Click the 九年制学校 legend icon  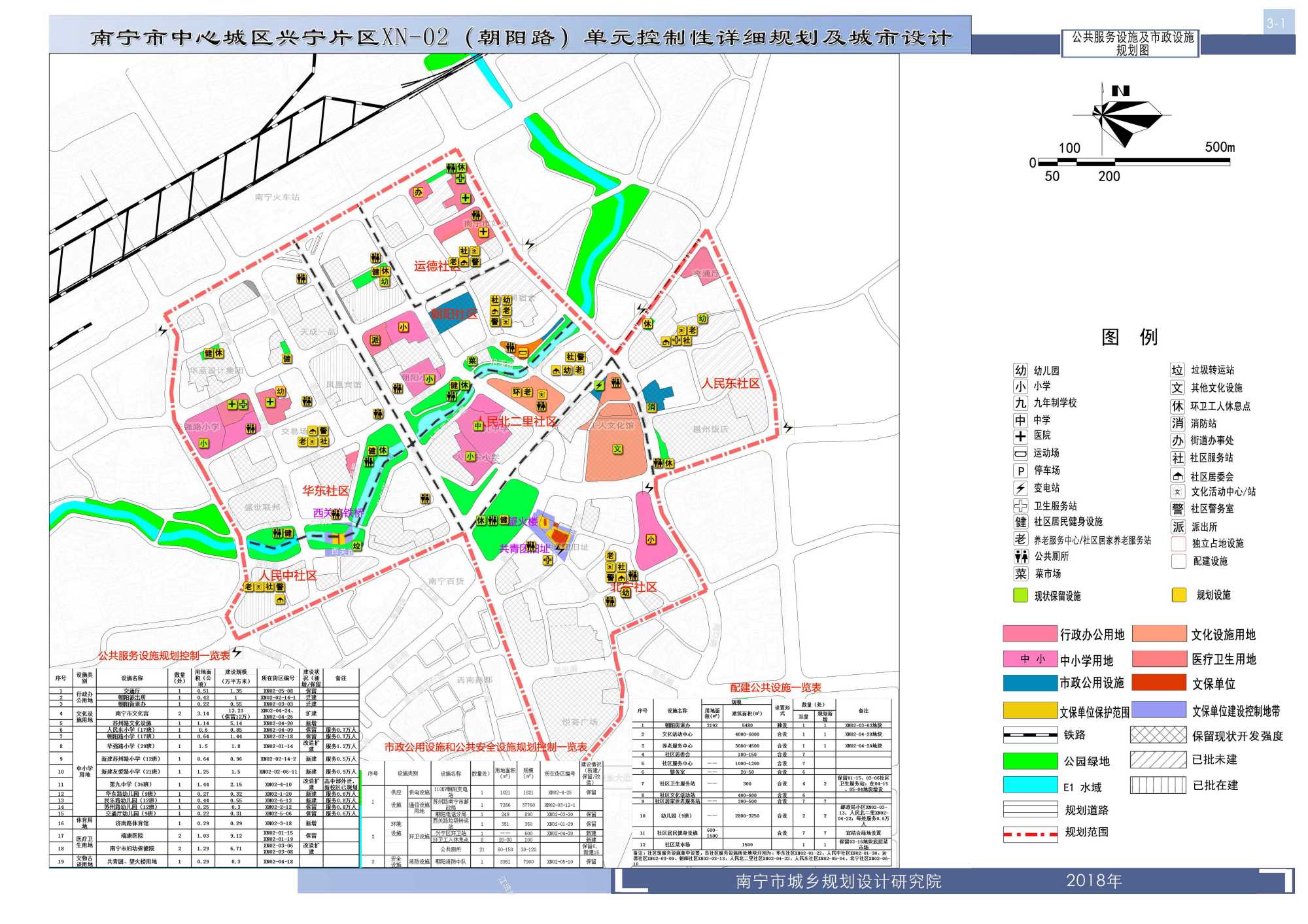coord(1020,403)
